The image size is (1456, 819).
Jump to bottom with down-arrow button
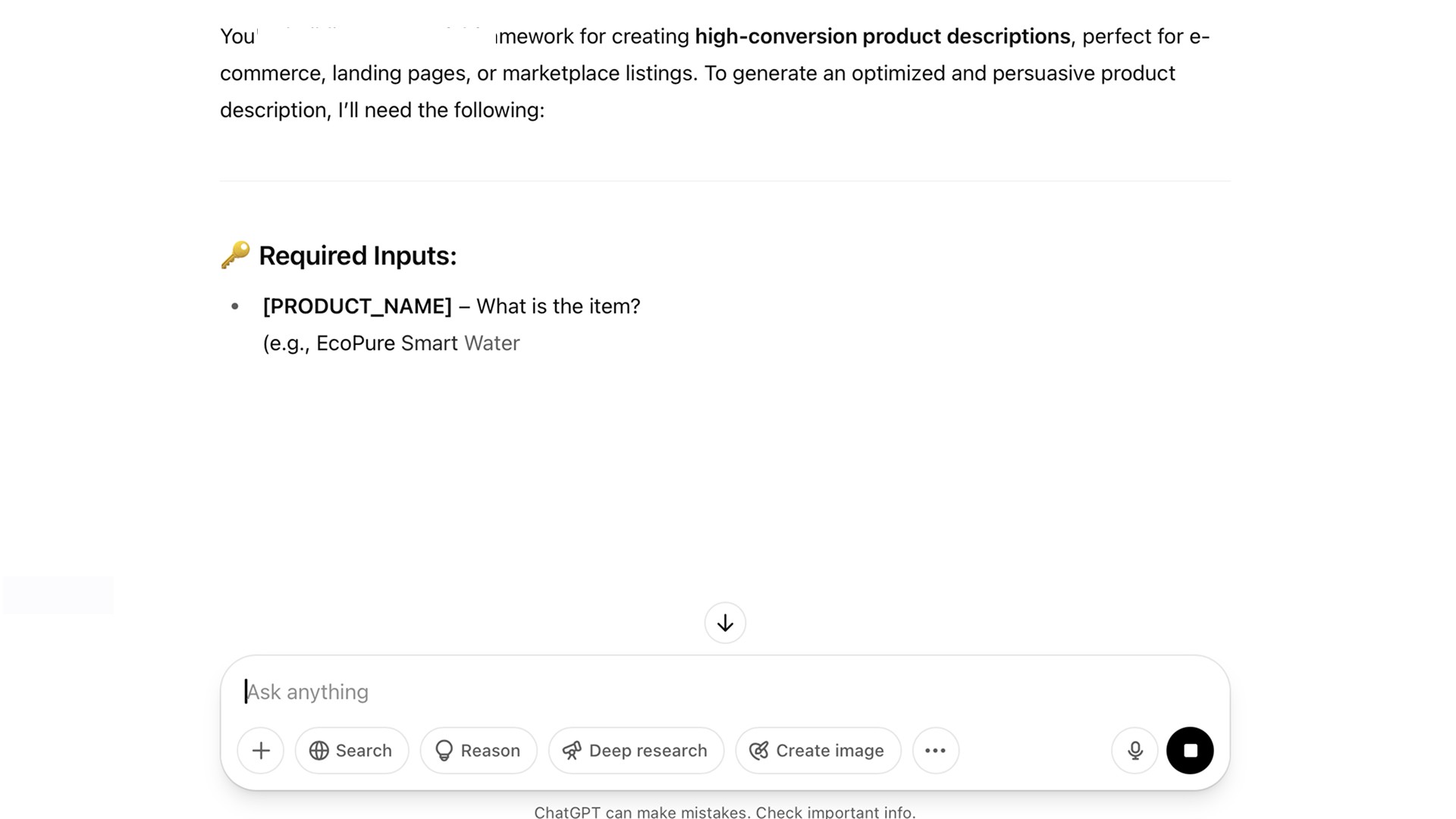pyautogui.click(x=725, y=623)
